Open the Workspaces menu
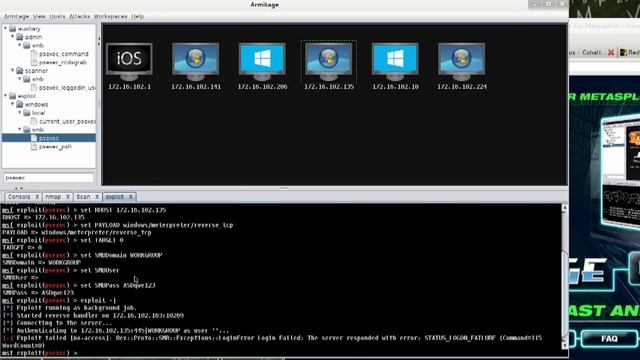 coord(110,16)
